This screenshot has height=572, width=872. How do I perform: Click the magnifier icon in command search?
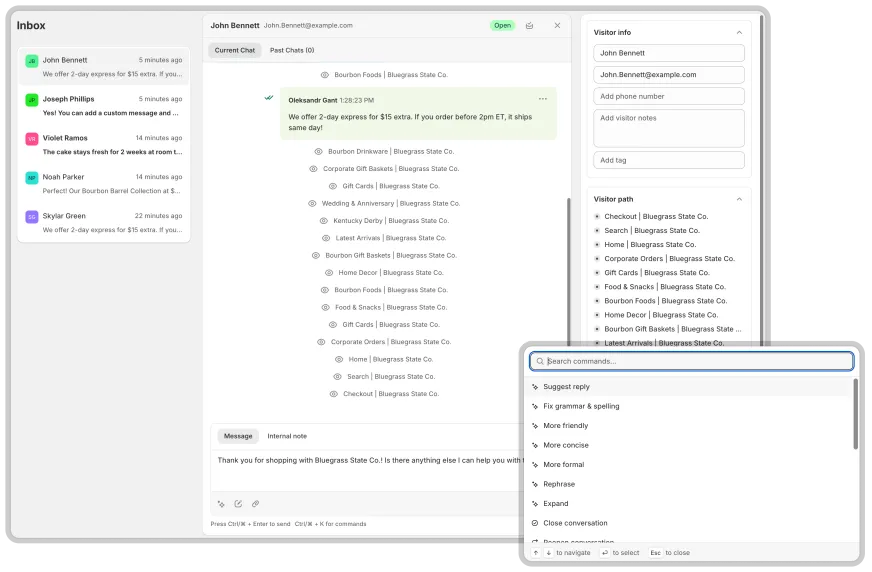[539, 361]
